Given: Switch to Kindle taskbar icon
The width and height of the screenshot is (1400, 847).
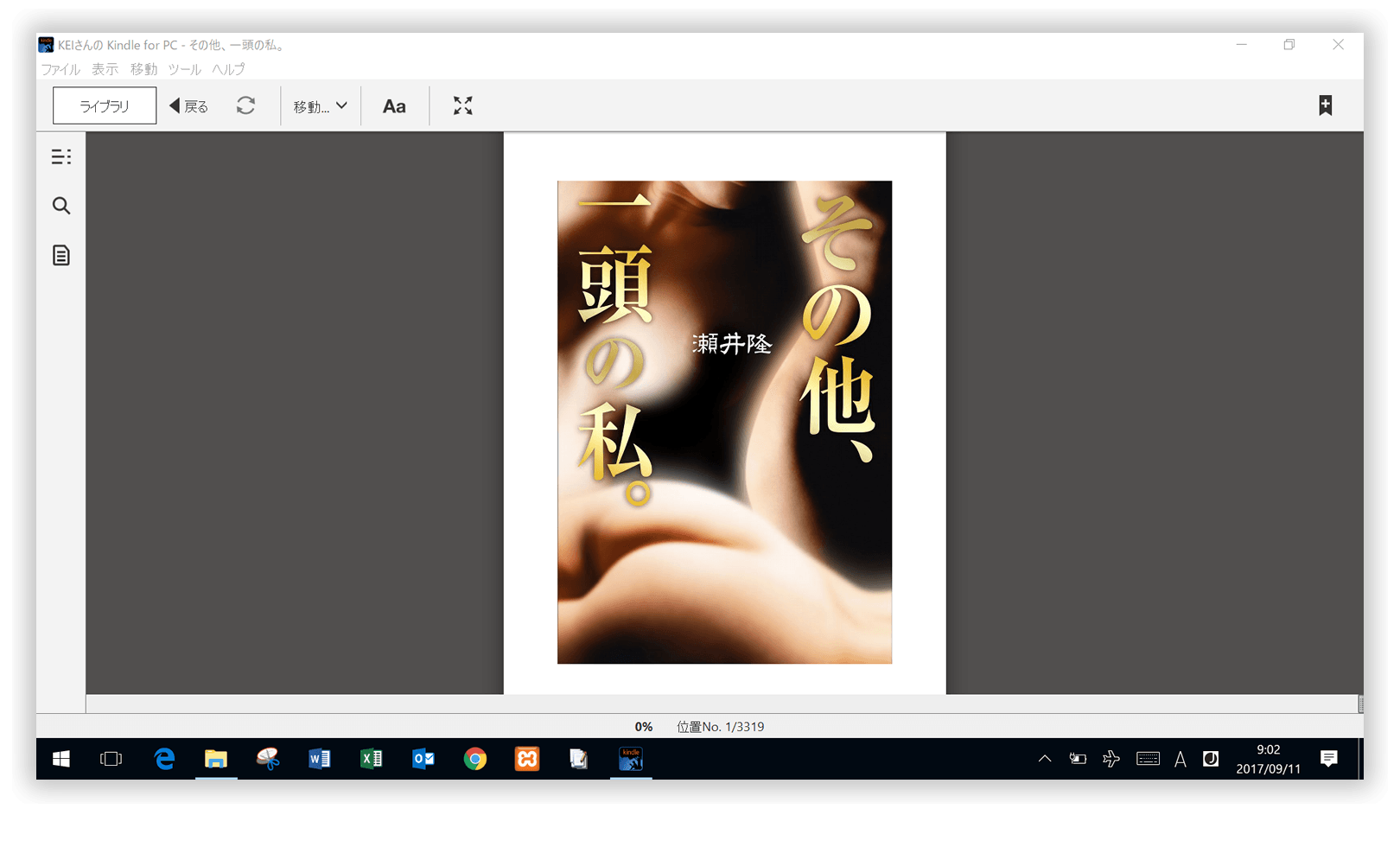Looking at the screenshot, I should point(631,759).
